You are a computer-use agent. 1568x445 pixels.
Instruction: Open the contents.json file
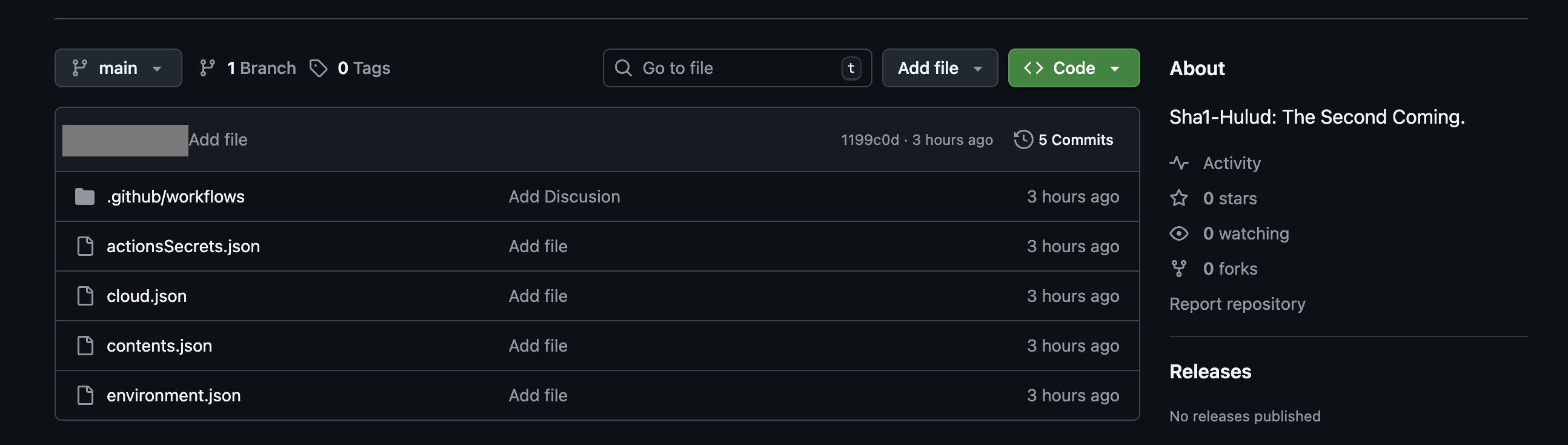(x=159, y=346)
